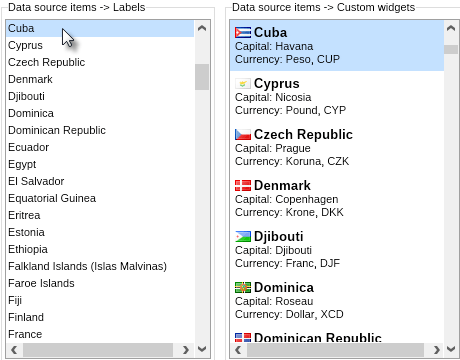Select Dominica in the Labels list
This screenshot has width=460, height=360.
100,113
